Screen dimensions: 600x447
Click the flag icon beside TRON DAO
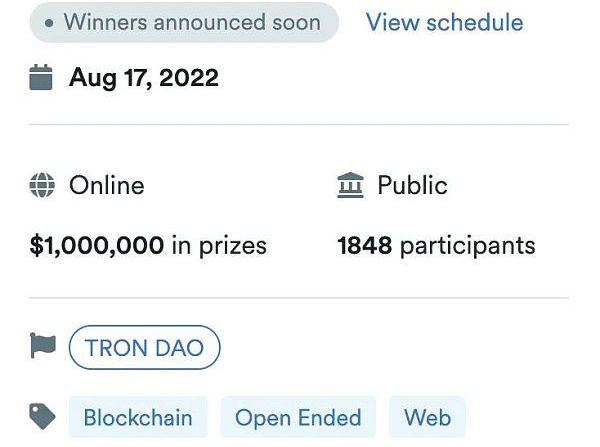pos(43,346)
